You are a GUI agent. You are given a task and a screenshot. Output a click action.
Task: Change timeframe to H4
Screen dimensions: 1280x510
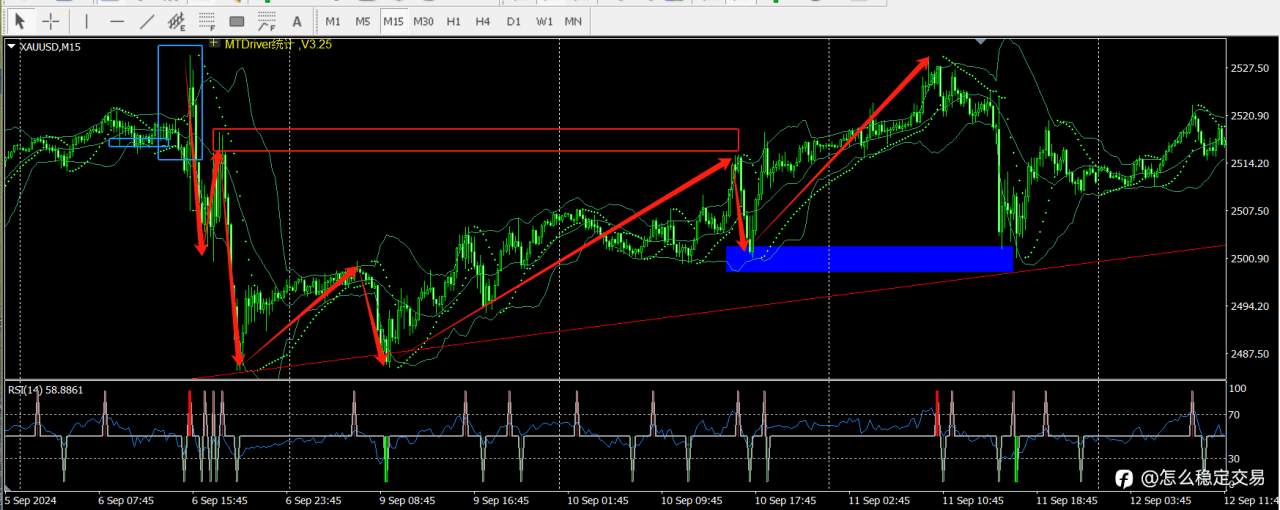coord(483,21)
